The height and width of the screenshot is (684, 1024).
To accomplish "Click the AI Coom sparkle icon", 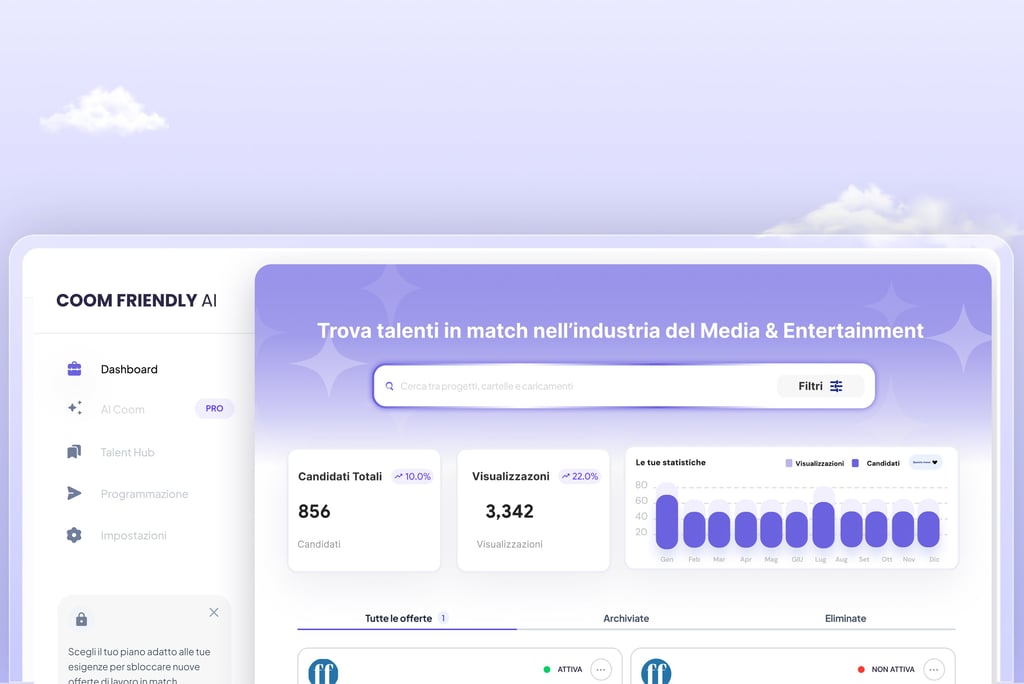I will (74, 408).
